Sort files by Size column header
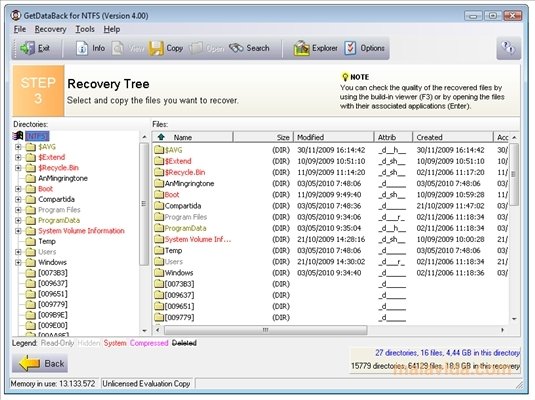Viewport: 535px width, 400px height. [x=263, y=137]
